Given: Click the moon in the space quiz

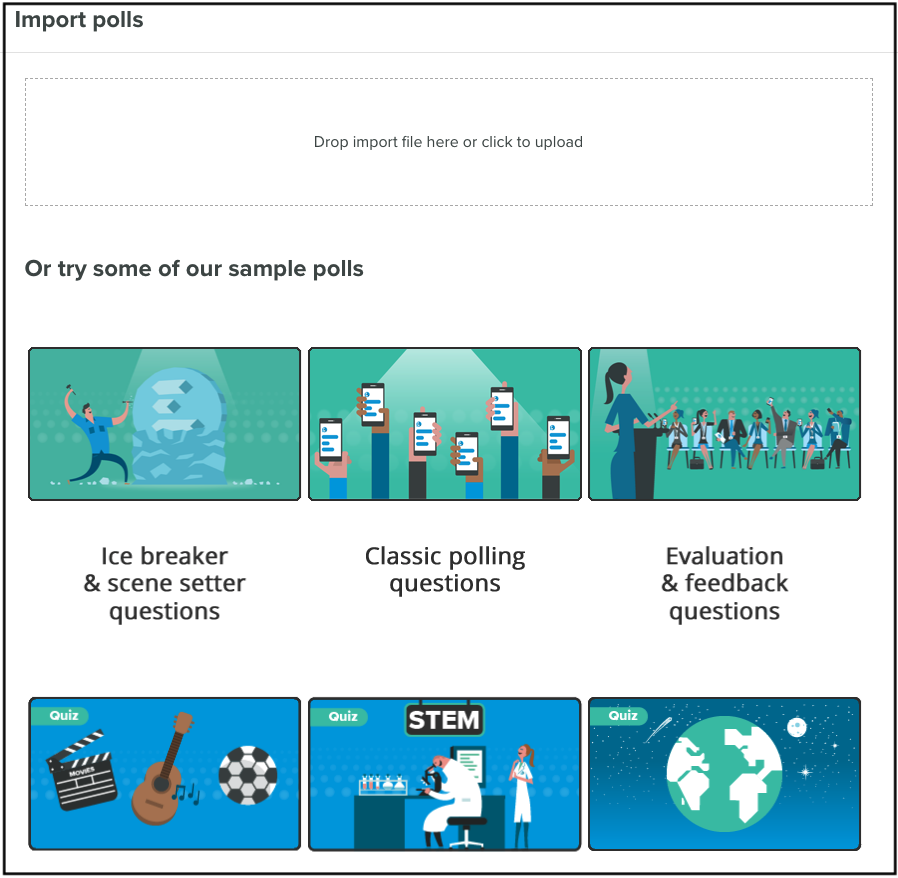Looking at the screenshot, I should pos(797,727).
